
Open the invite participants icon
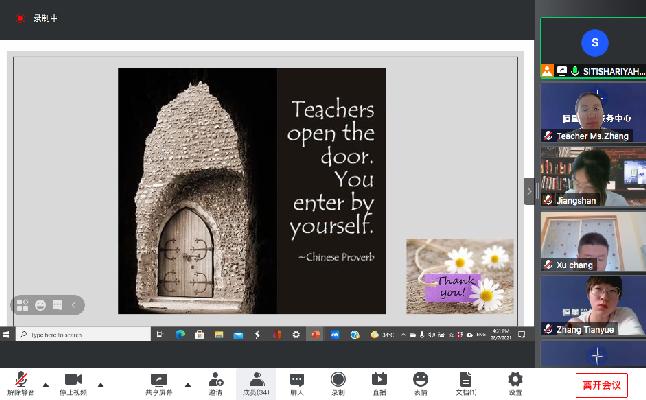pos(215,381)
